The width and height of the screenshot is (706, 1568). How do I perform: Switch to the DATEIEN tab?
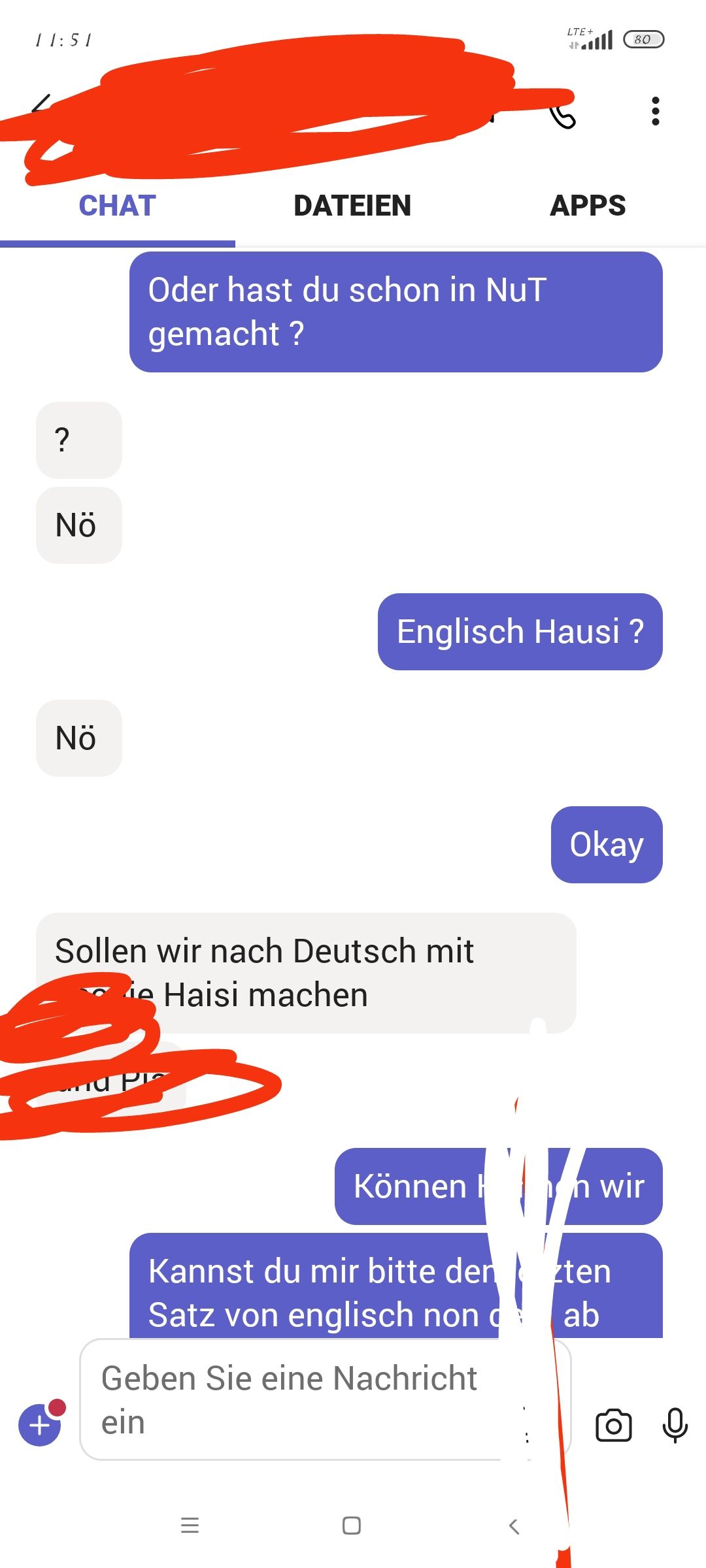point(352,206)
